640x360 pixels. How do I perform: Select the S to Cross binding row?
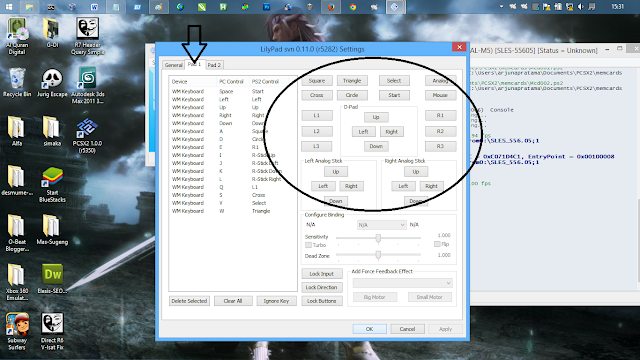(233, 195)
